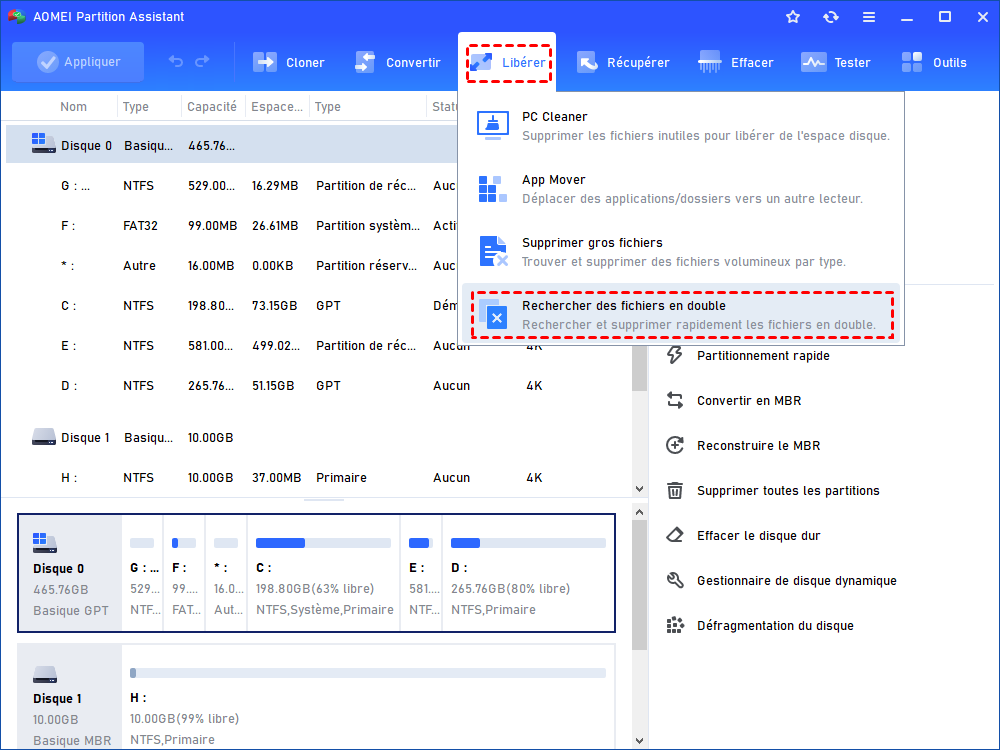Select partition C: row in list
This screenshot has width=1000, height=750.
tap(232, 305)
